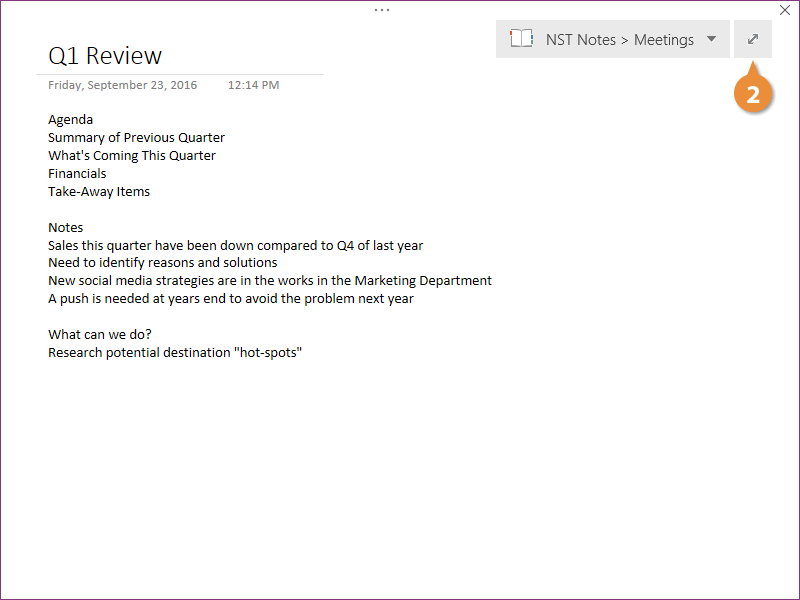
Task: Click the What can we do? line
Action: click(100, 335)
